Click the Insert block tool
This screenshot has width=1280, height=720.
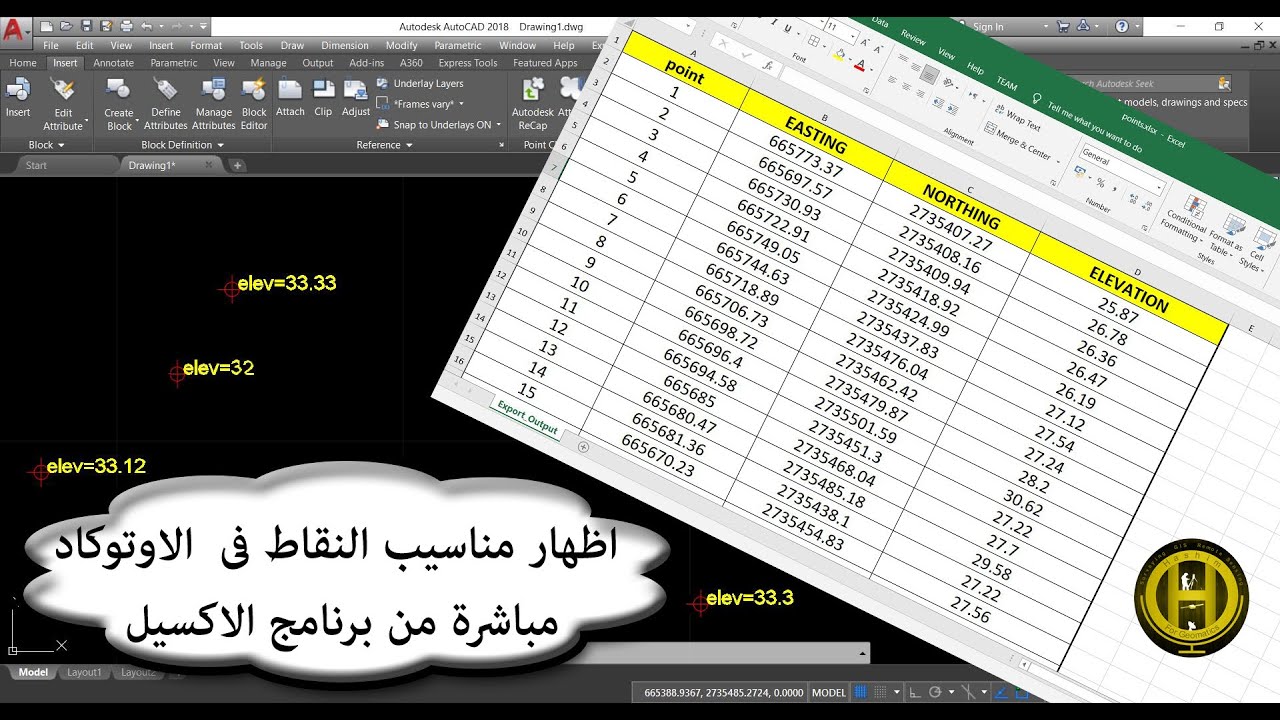tap(18, 98)
